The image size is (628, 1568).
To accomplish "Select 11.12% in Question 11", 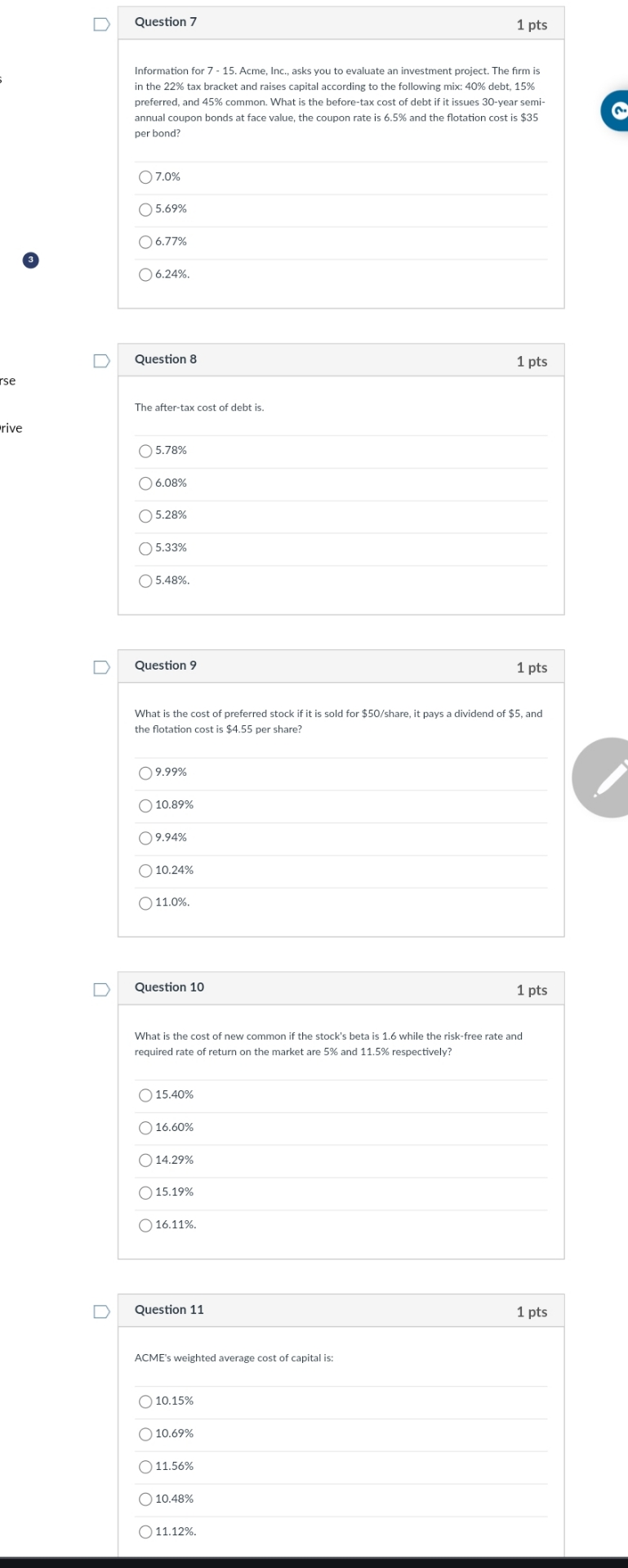I will pyautogui.click(x=144, y=1530).
